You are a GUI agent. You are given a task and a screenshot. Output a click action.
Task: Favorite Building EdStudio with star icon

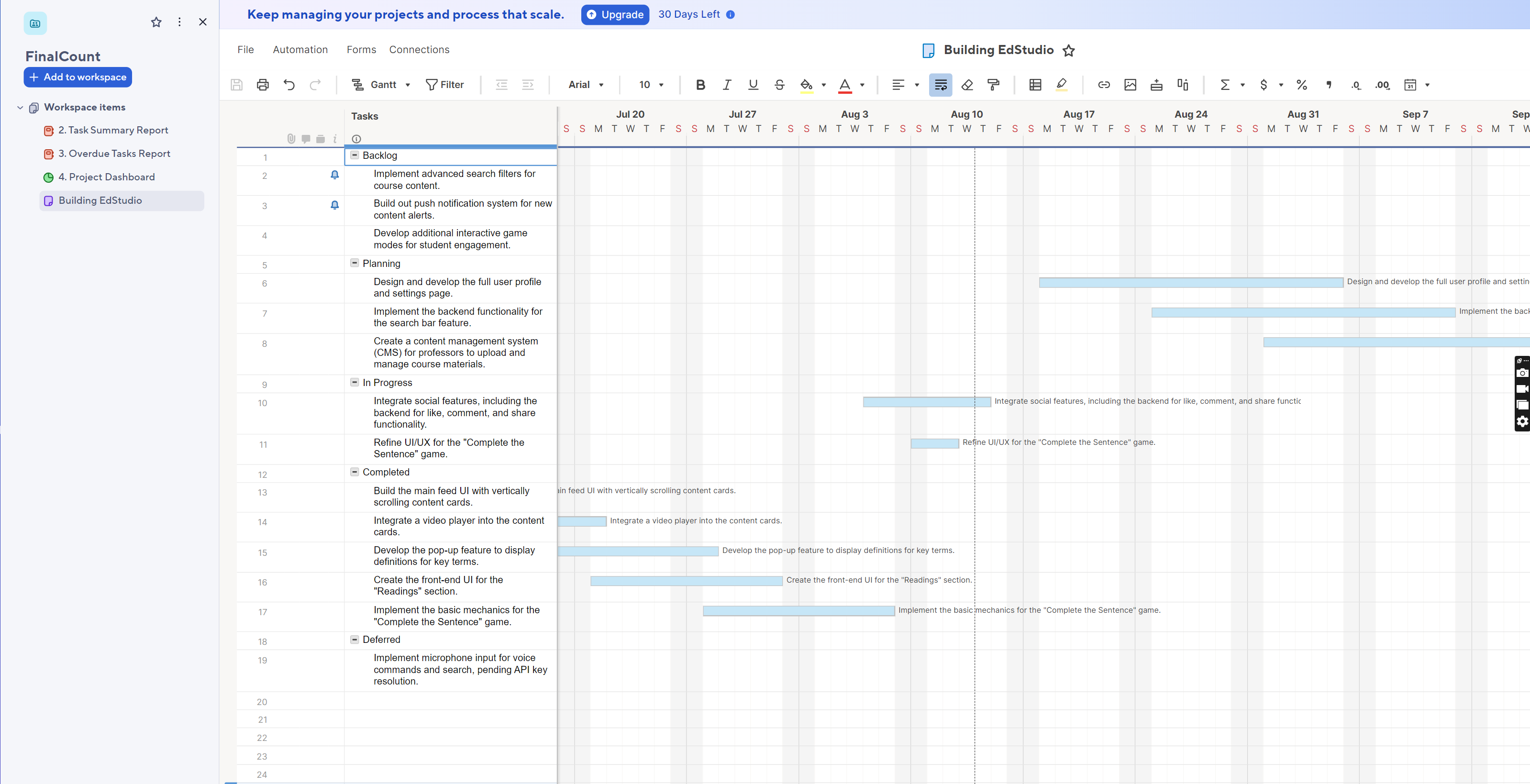click(1068, 51)
